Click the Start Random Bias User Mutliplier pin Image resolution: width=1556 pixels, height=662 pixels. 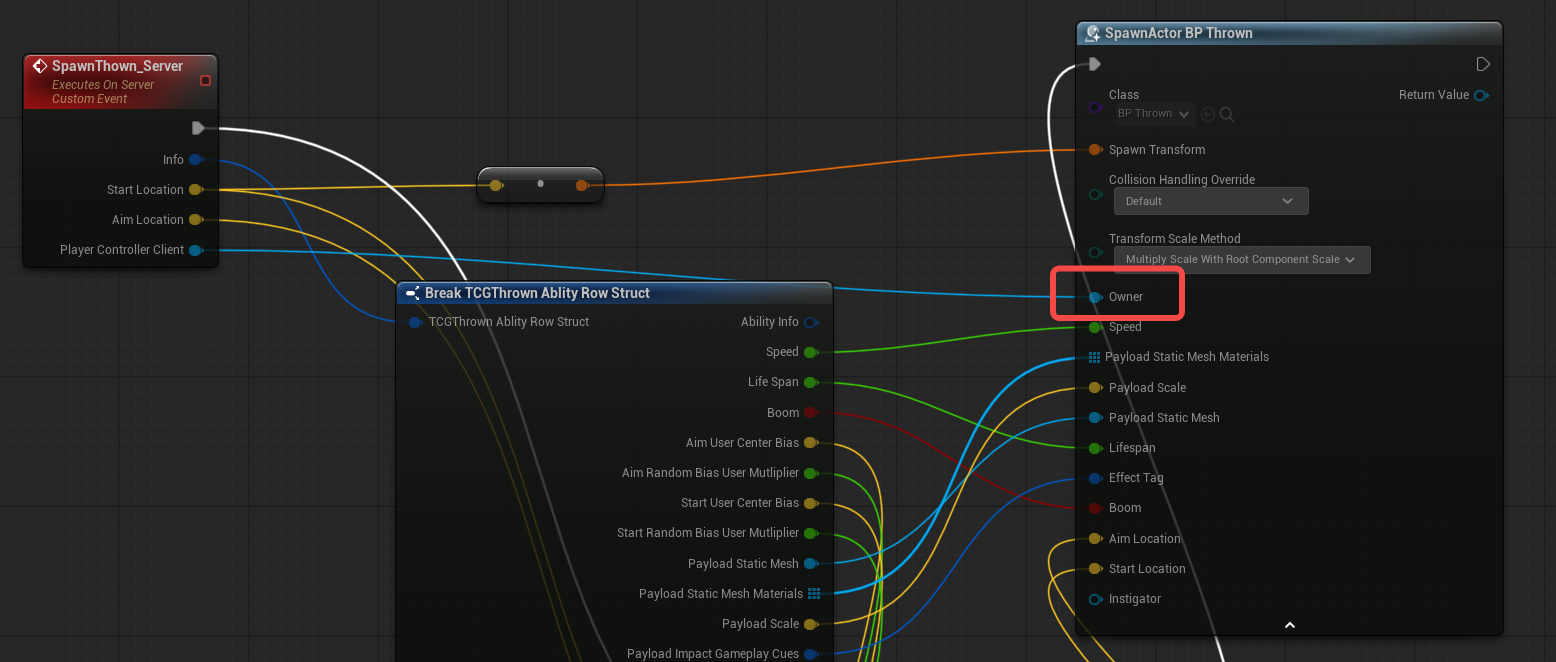click(x=811, y=533)
